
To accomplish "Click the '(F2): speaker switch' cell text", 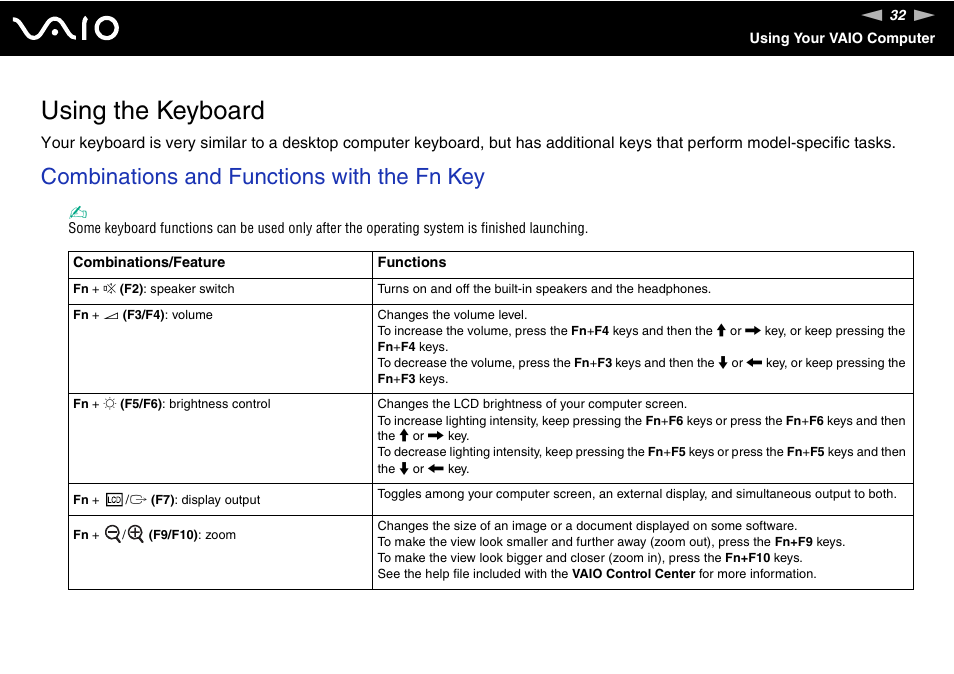I will click(x=176, y=289).
